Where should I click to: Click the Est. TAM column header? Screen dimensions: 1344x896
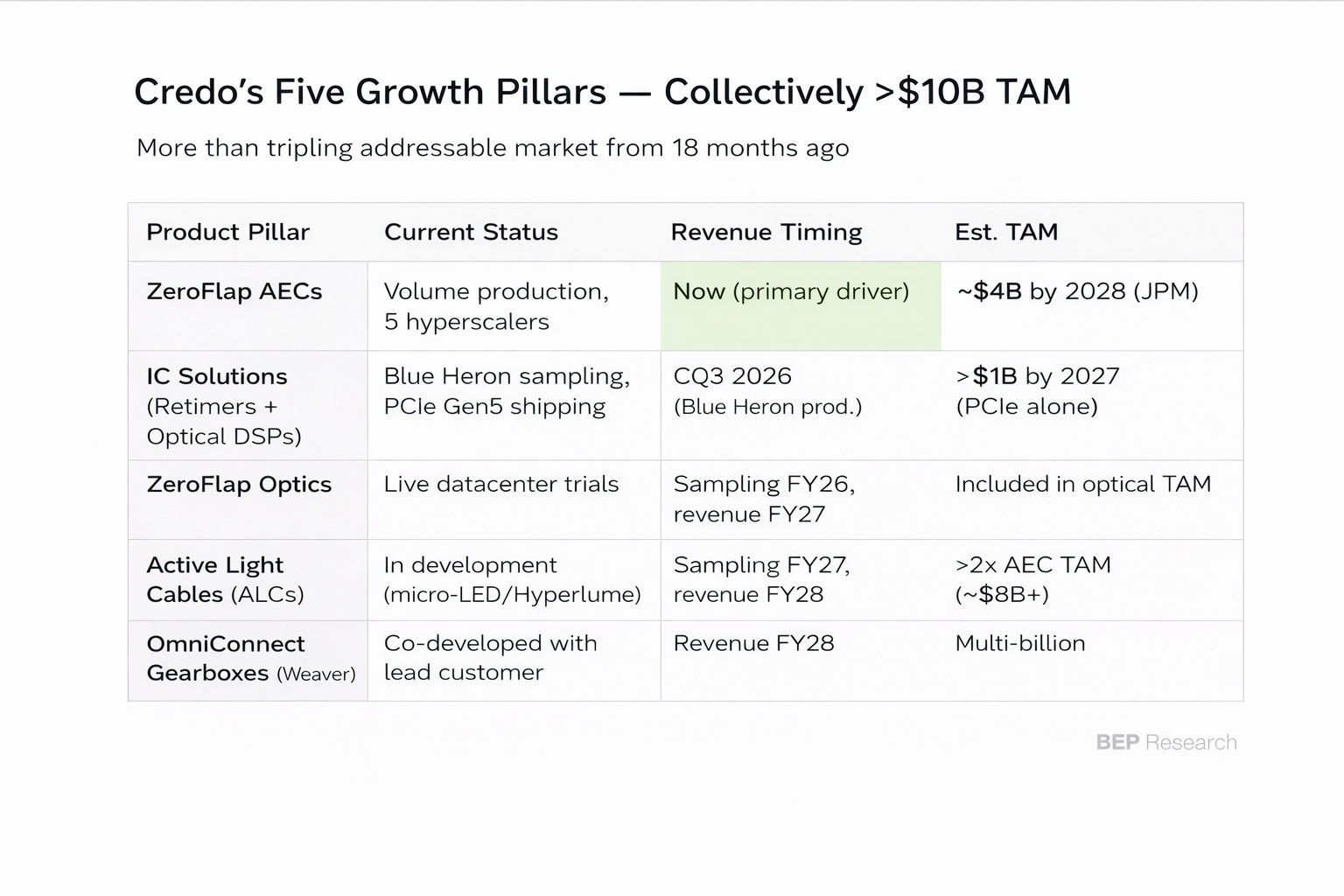(1006, 232)
